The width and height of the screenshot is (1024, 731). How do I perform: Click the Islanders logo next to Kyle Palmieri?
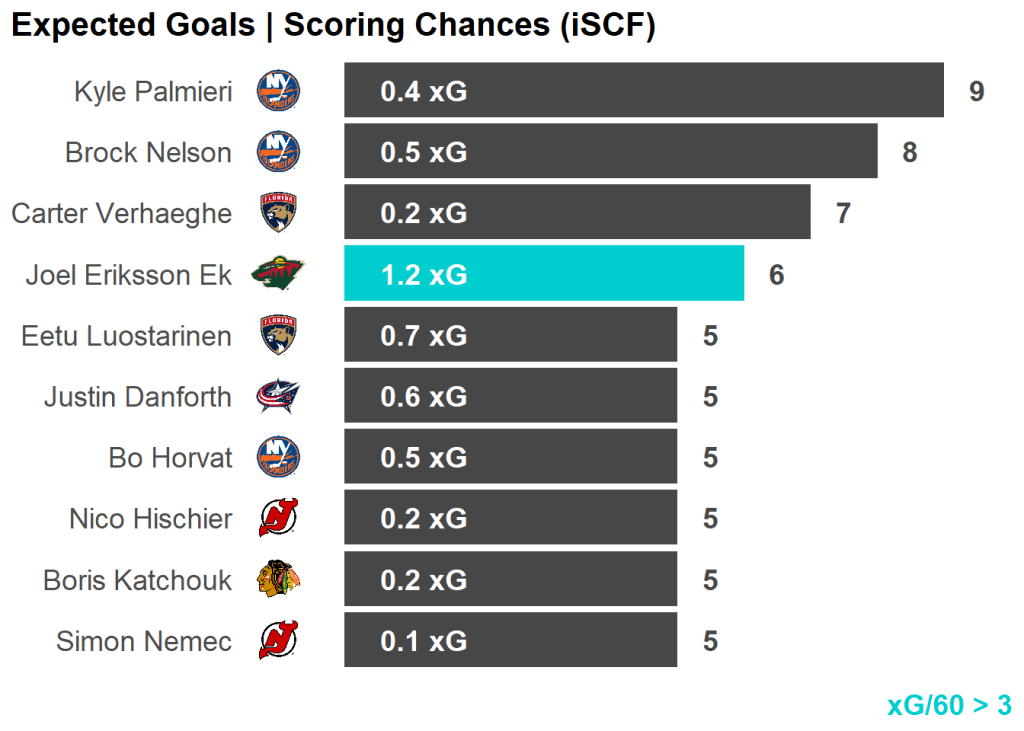(x=278, y=91)
